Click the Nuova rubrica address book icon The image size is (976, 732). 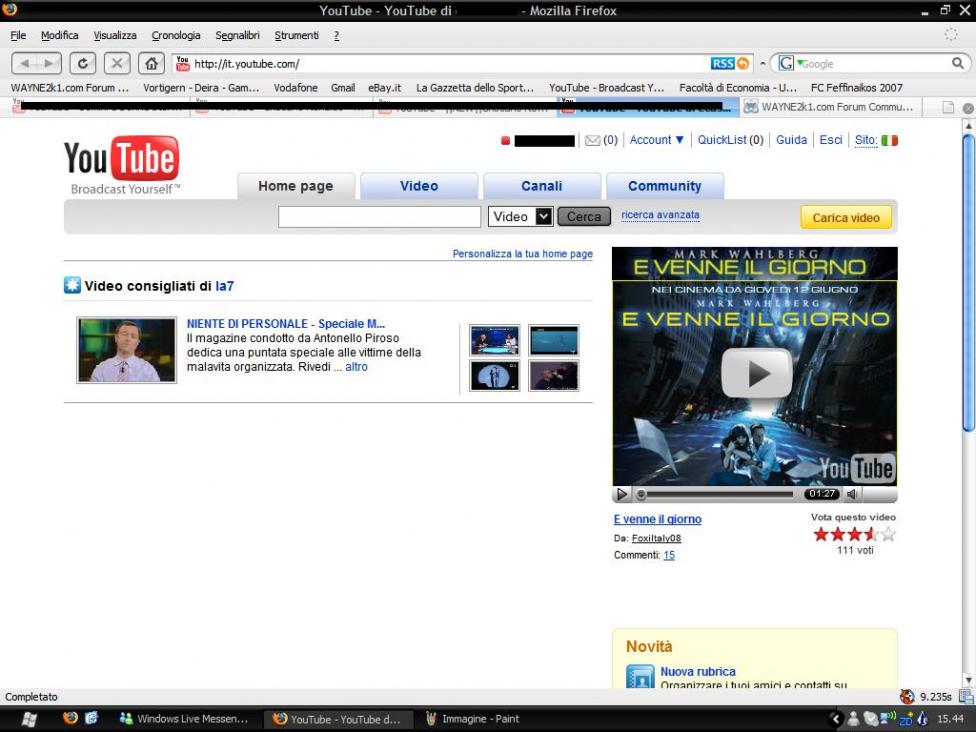(x=640, y=677)
